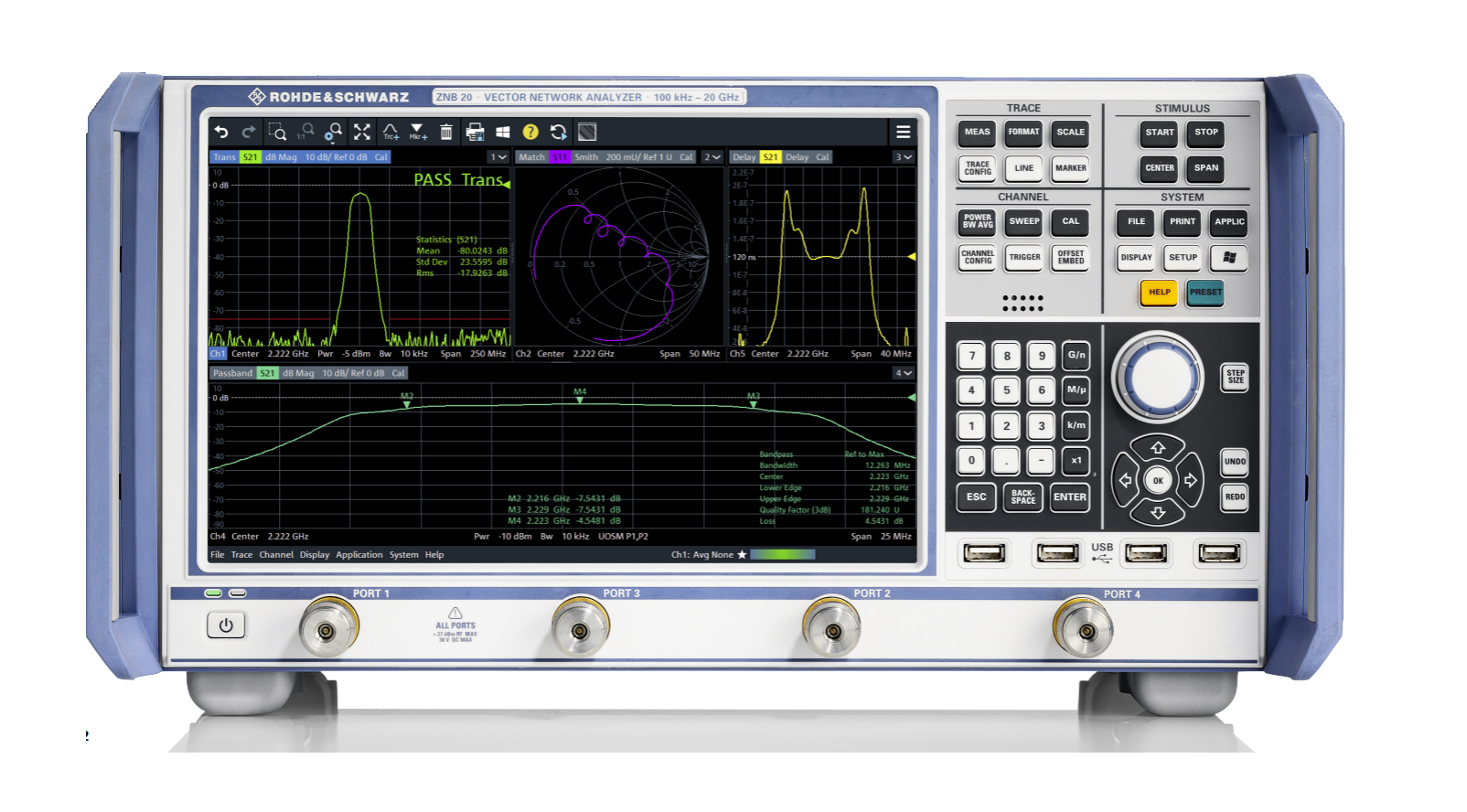Click the Windows logo toolbar icon

pos(503,133)
